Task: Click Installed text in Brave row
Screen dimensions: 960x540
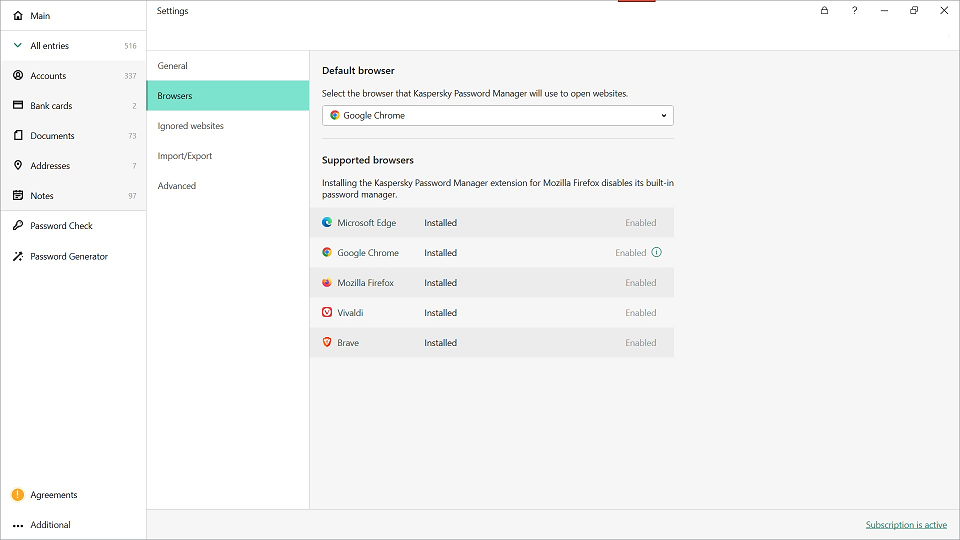Action: 440,343
